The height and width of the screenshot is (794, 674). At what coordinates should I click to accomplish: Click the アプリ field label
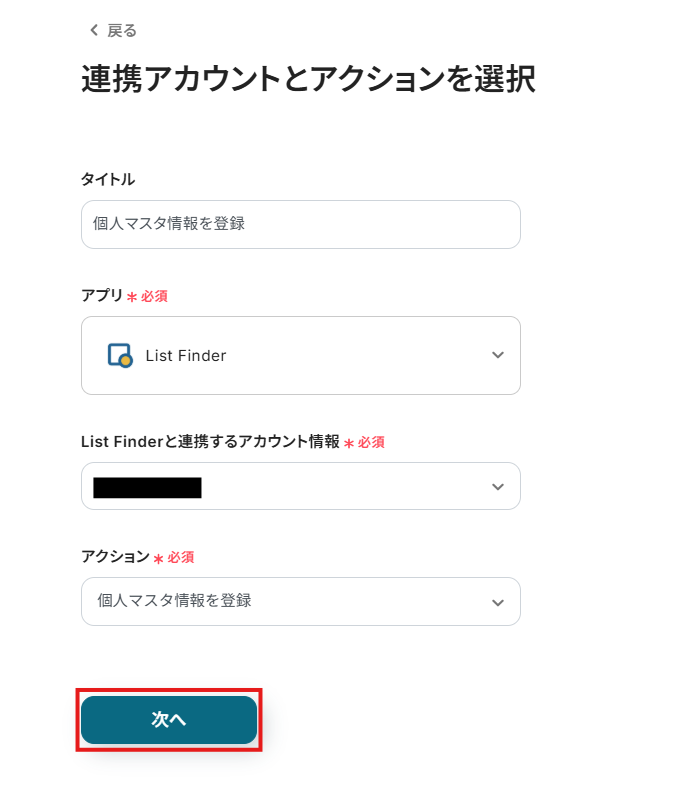pyautogui.click(x=101, y=296)
